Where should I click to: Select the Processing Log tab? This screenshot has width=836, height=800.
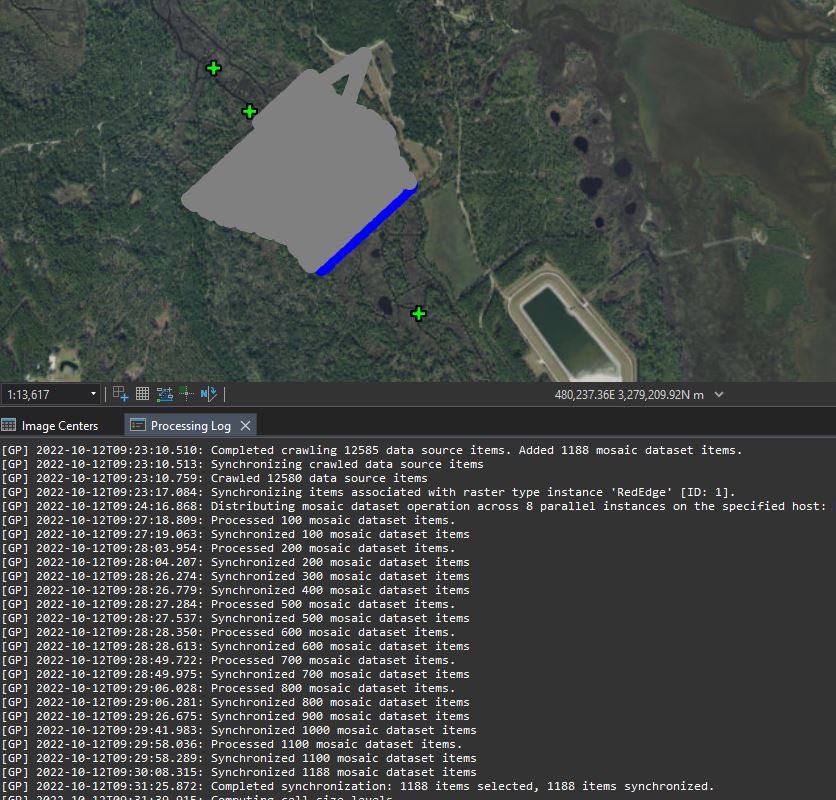192,425
